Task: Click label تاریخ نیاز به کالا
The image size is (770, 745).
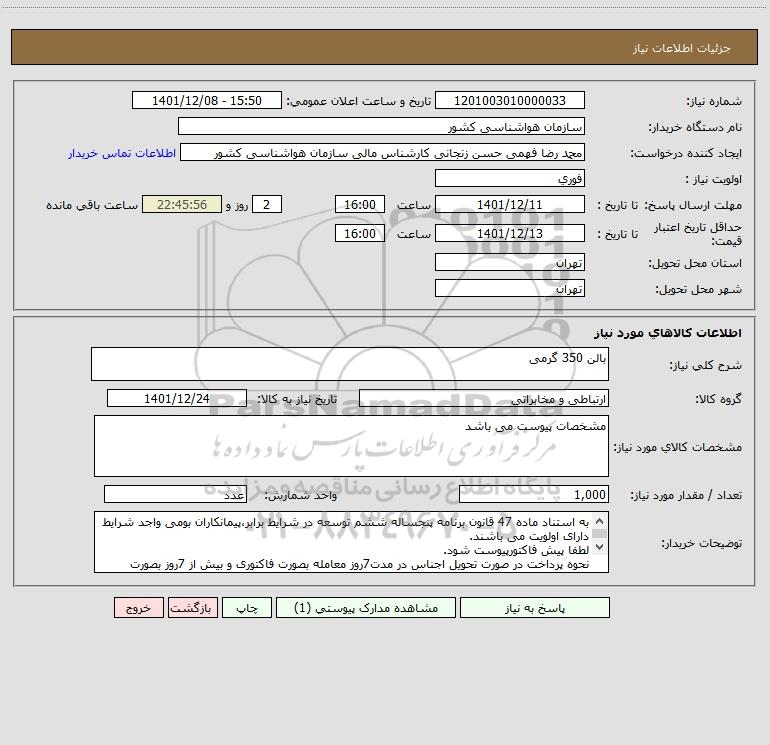Action: (297, 399)
